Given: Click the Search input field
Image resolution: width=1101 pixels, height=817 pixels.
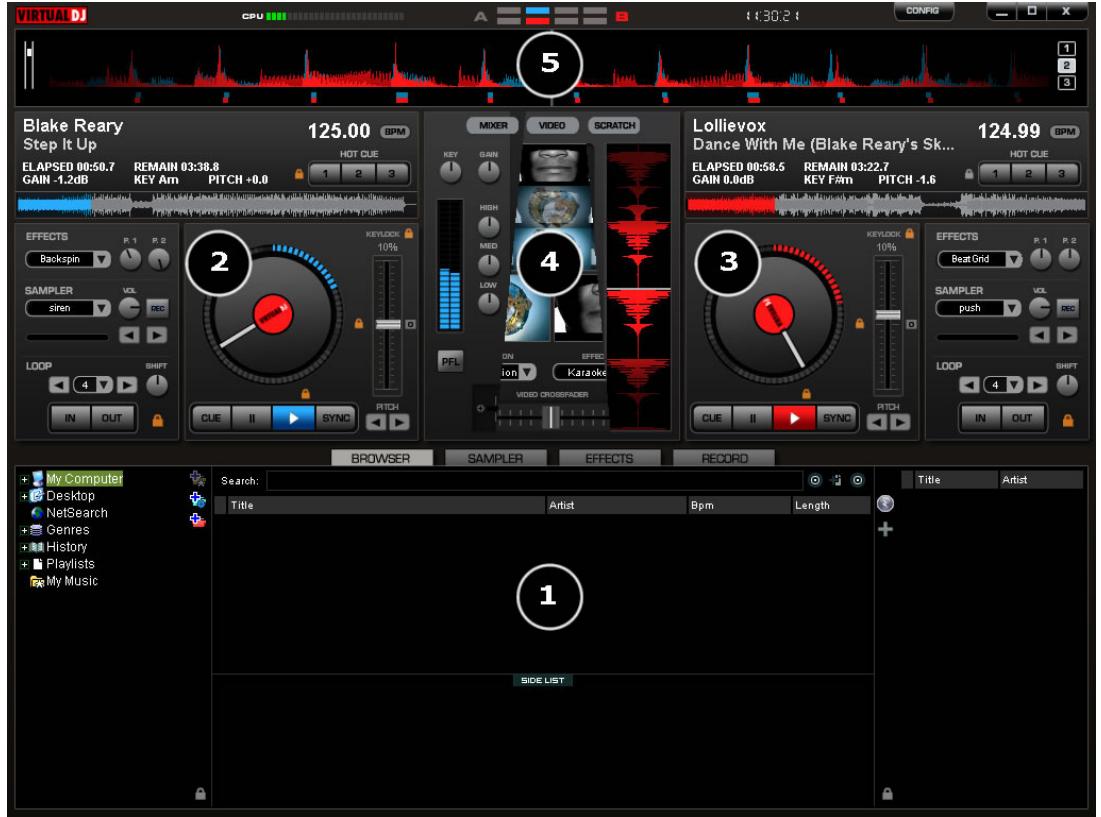Looking at the screenshot, I should (534, 481).
